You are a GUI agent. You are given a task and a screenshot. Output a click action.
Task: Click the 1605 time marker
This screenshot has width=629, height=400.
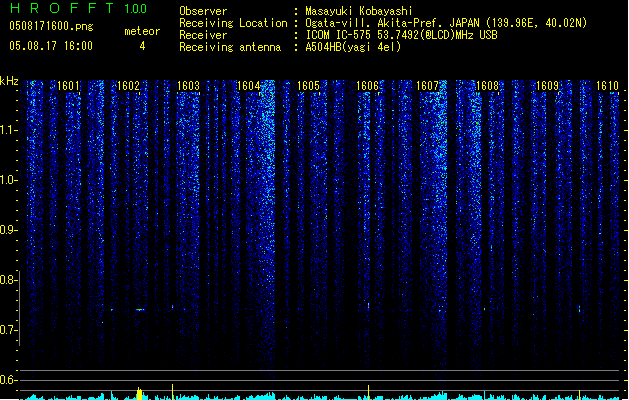click(308, 86)
